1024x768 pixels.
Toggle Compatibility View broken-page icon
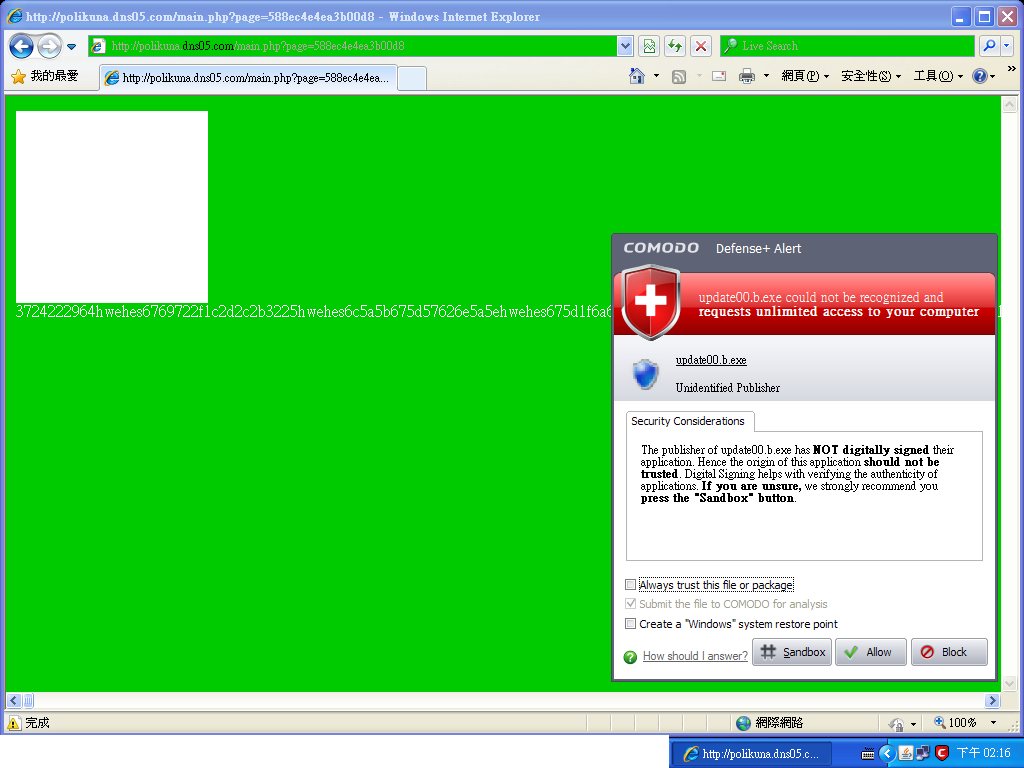point(648,46)
